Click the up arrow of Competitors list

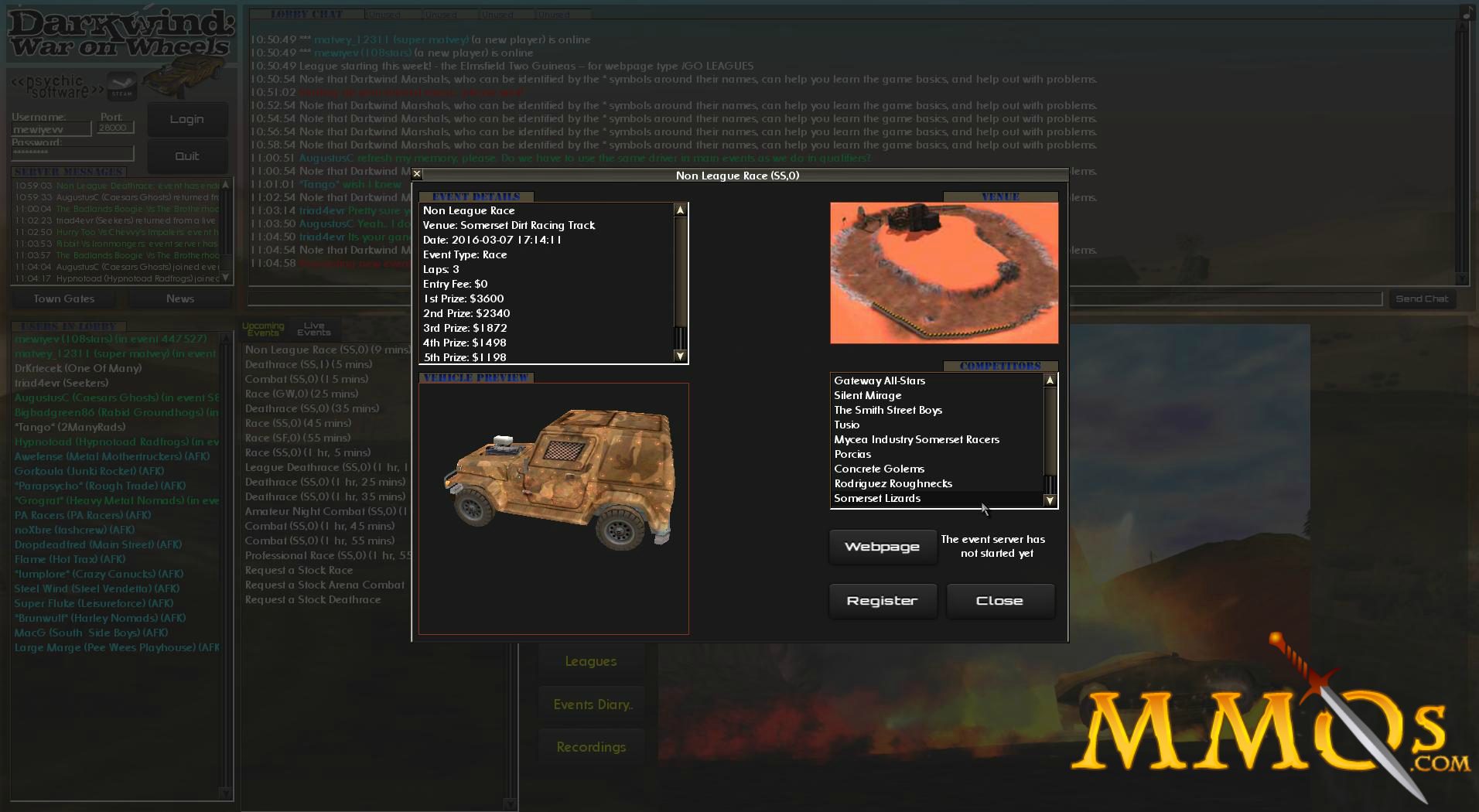(1050, 380)
